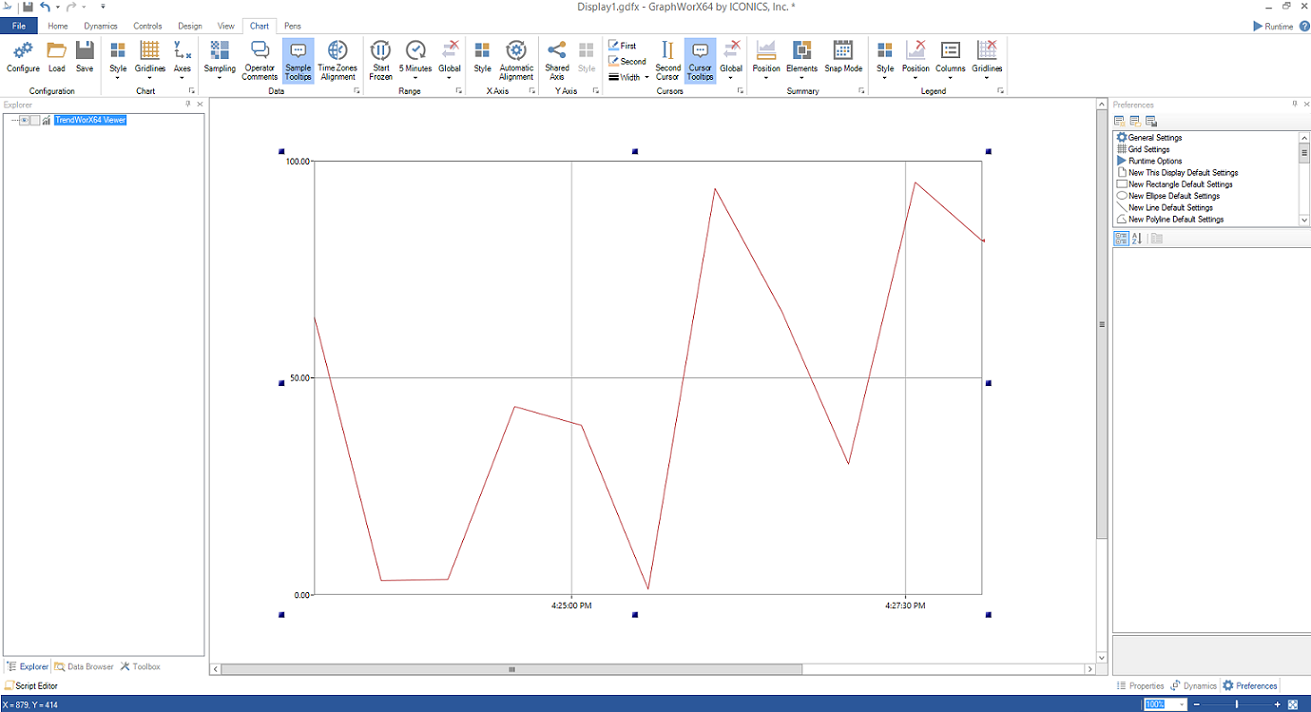Screen dimensions: 1311x712
Task: Toggle Sample Tooltips off
Action: point(298,58)
